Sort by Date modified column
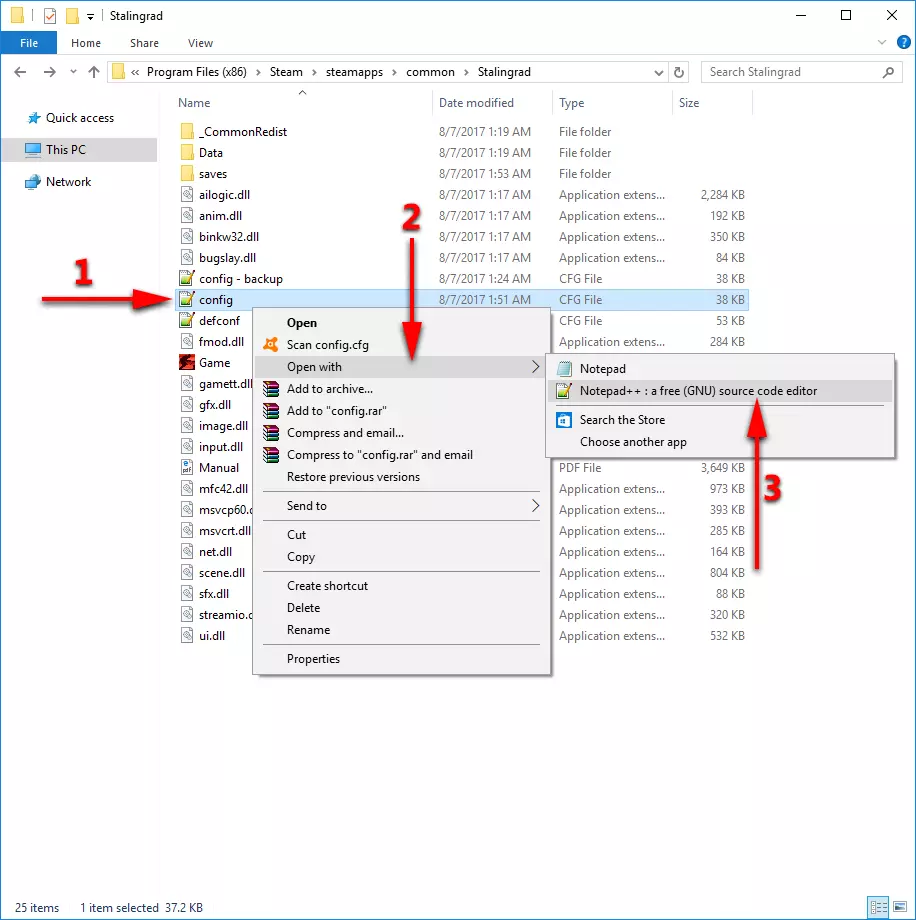This screenshot has height=920, width=916. [x=476, y=103]
